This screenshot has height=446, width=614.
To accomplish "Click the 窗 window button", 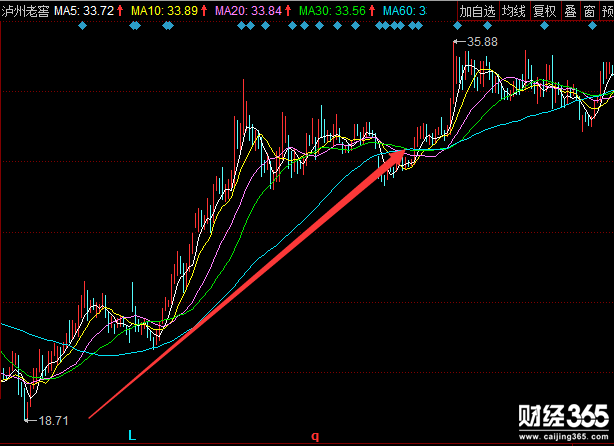I will (589, 11).
